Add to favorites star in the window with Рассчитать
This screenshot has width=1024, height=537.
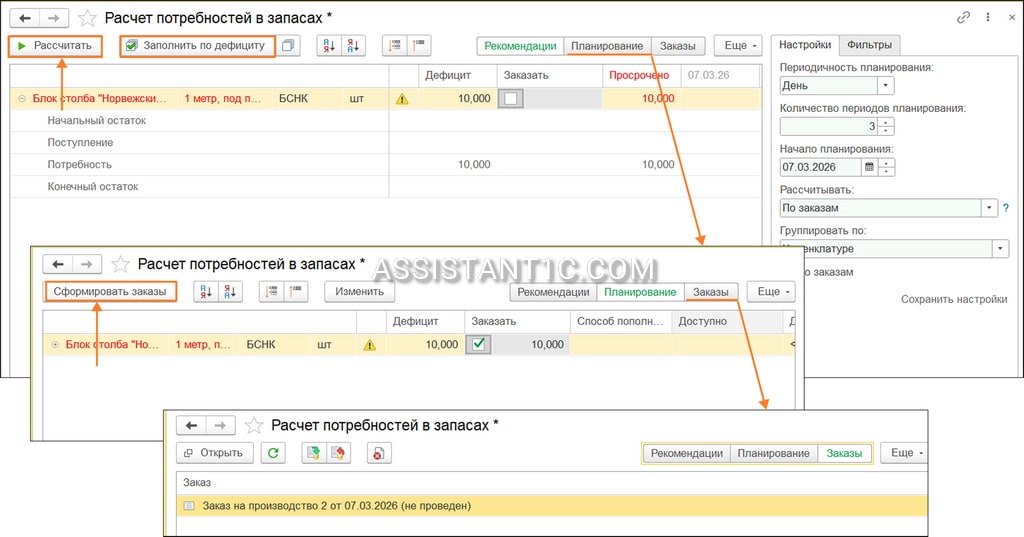coord(88,18)
